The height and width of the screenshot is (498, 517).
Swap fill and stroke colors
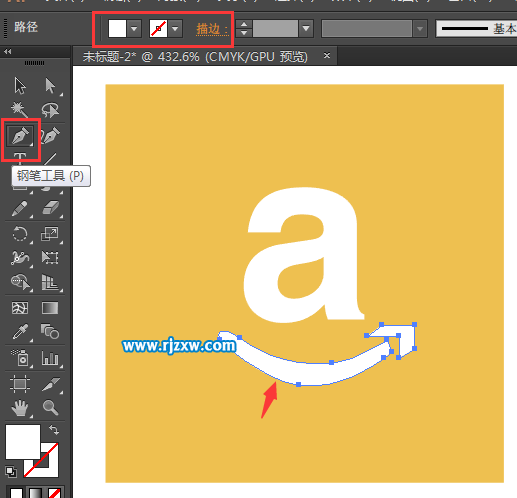pos(54,430)
